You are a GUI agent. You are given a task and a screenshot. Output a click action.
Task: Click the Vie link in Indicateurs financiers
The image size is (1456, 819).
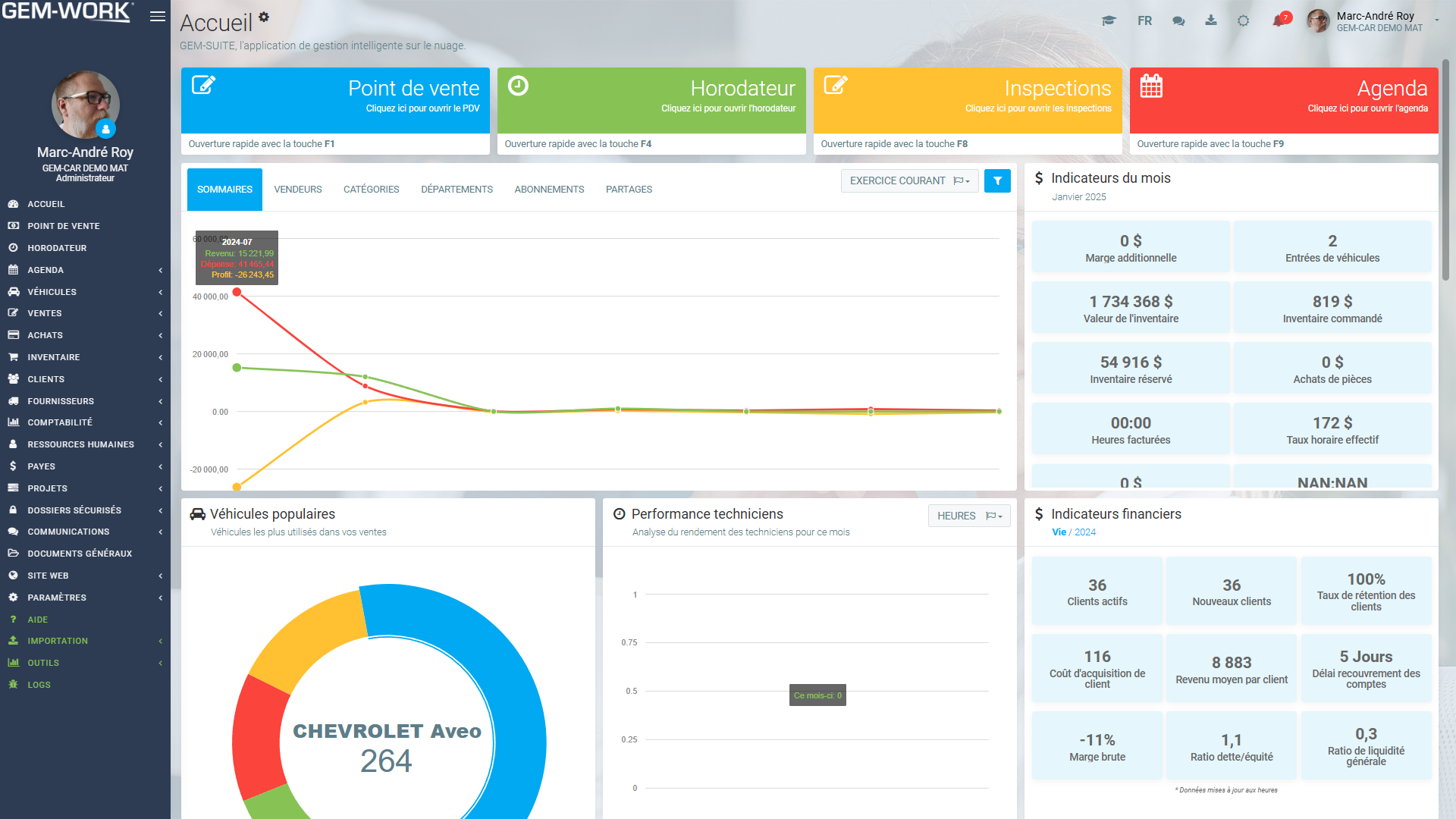[1059, 532]
